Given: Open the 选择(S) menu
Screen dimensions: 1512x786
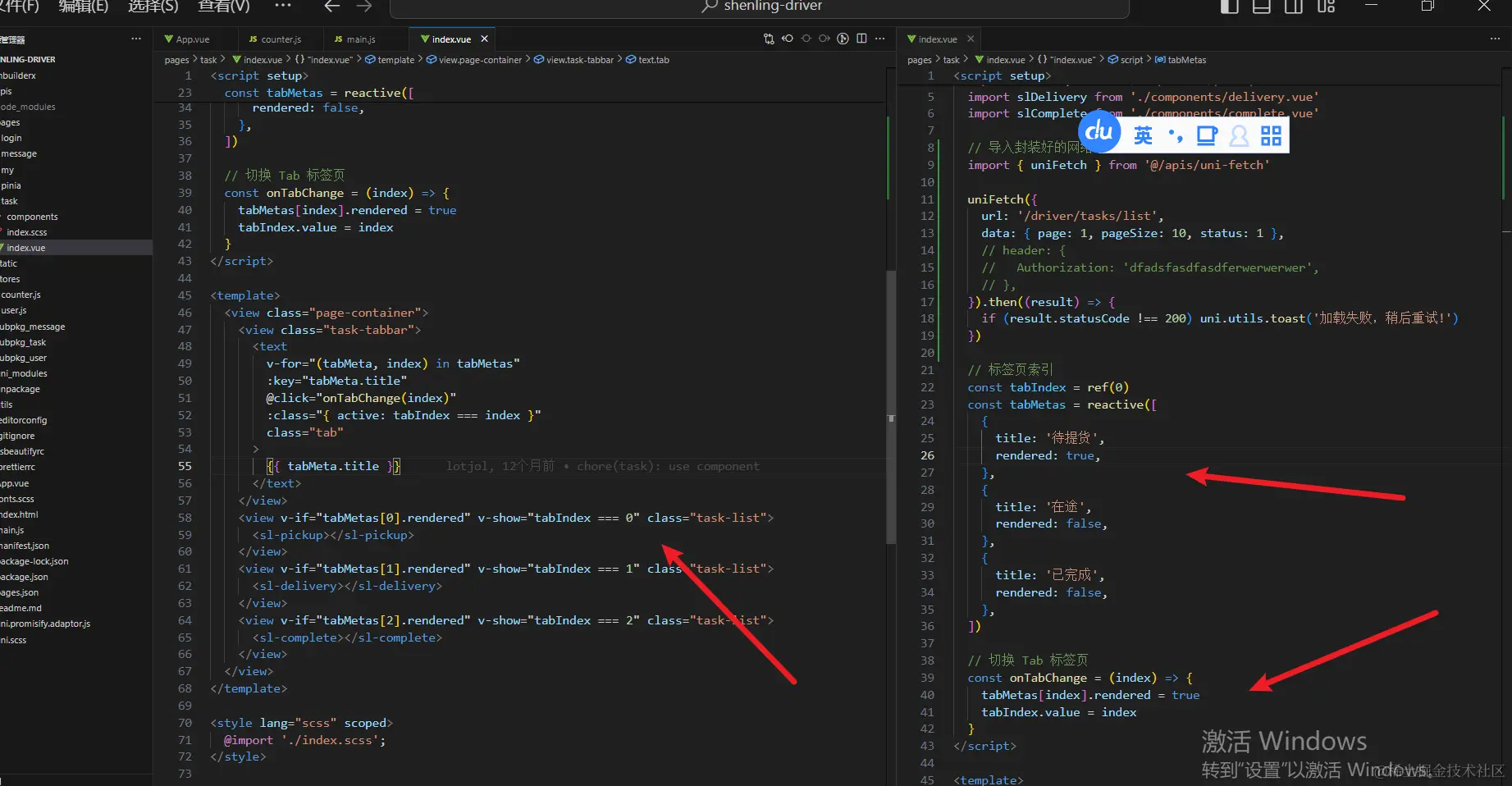Looking at the screenshot, I should (153, 6).
